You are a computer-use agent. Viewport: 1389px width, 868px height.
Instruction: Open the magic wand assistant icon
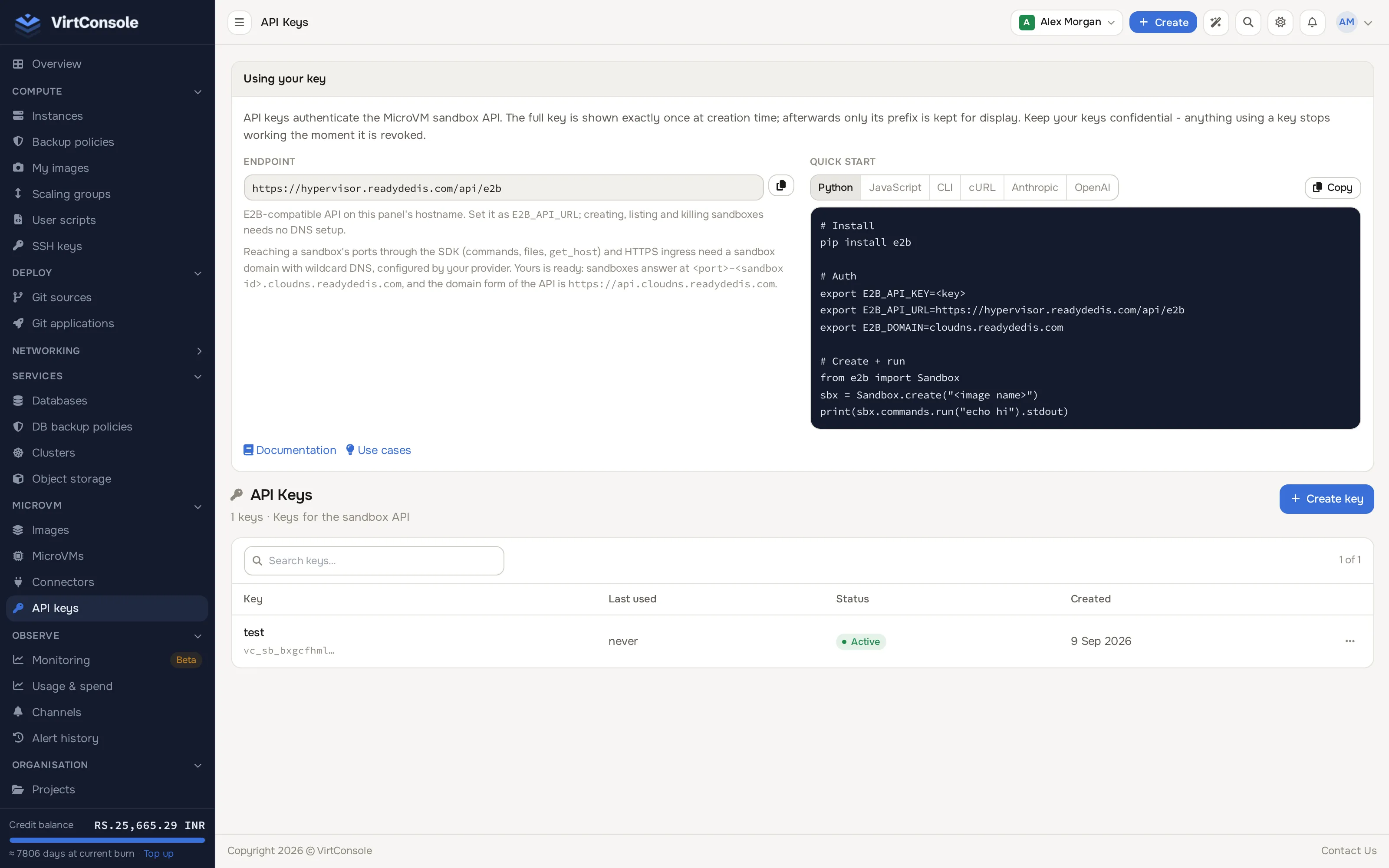click(x=1216, y=23)
